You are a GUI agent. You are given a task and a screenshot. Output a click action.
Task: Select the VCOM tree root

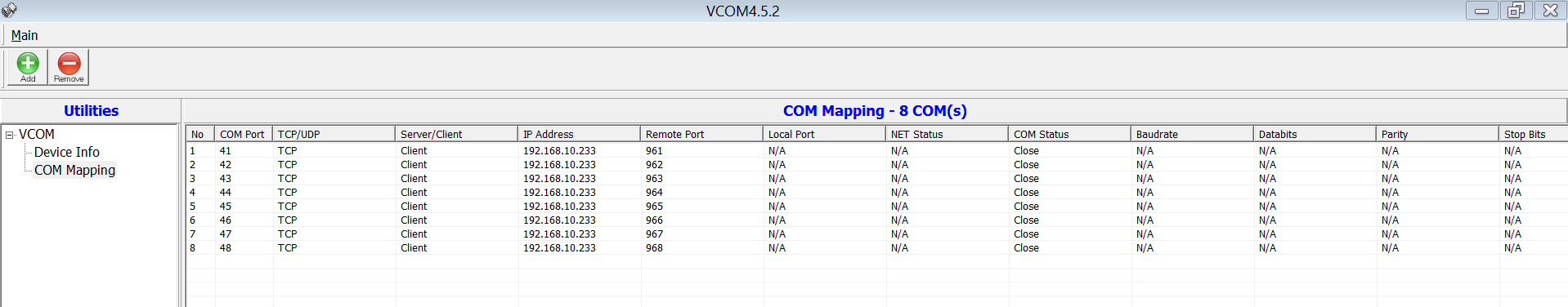coord(37,134)
